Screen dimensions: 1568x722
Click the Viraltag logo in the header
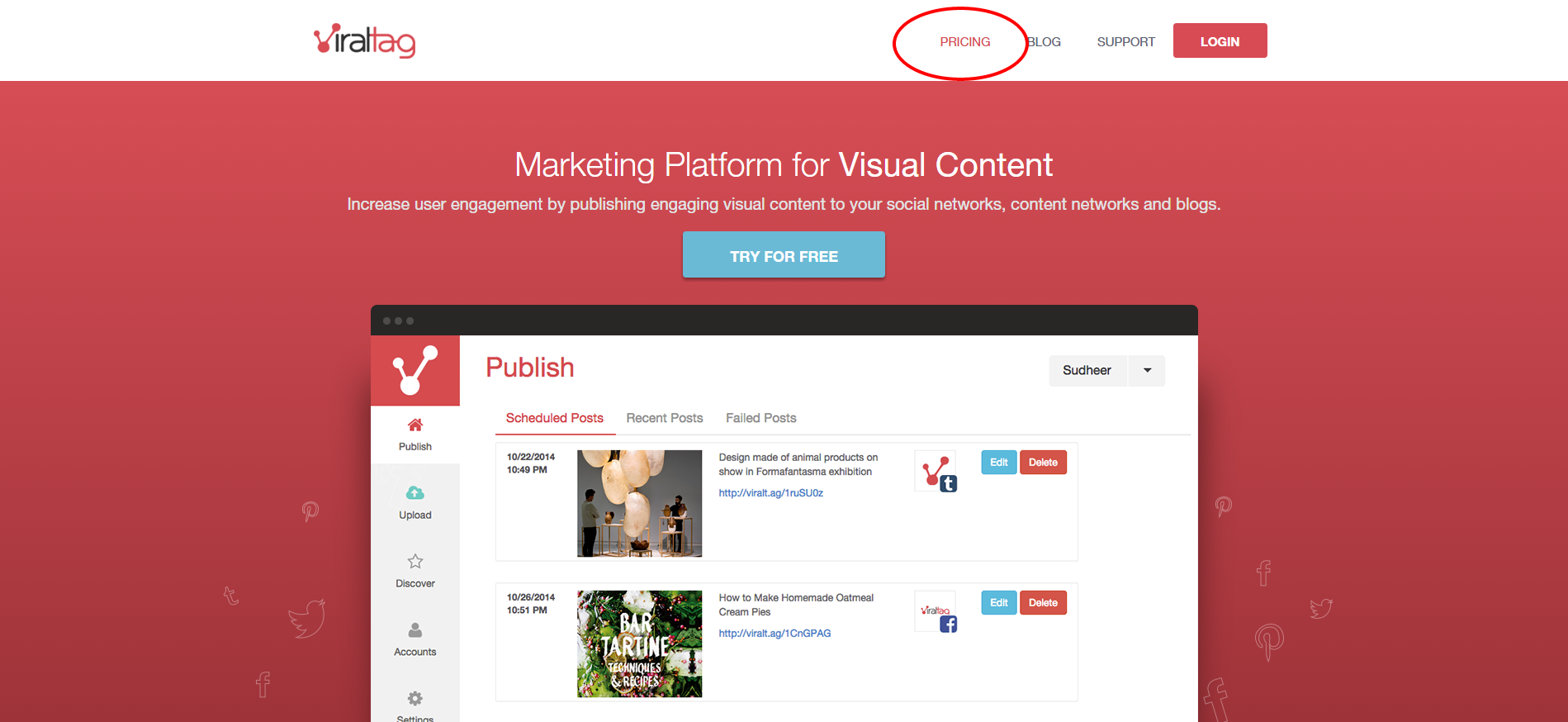point(364,40)
